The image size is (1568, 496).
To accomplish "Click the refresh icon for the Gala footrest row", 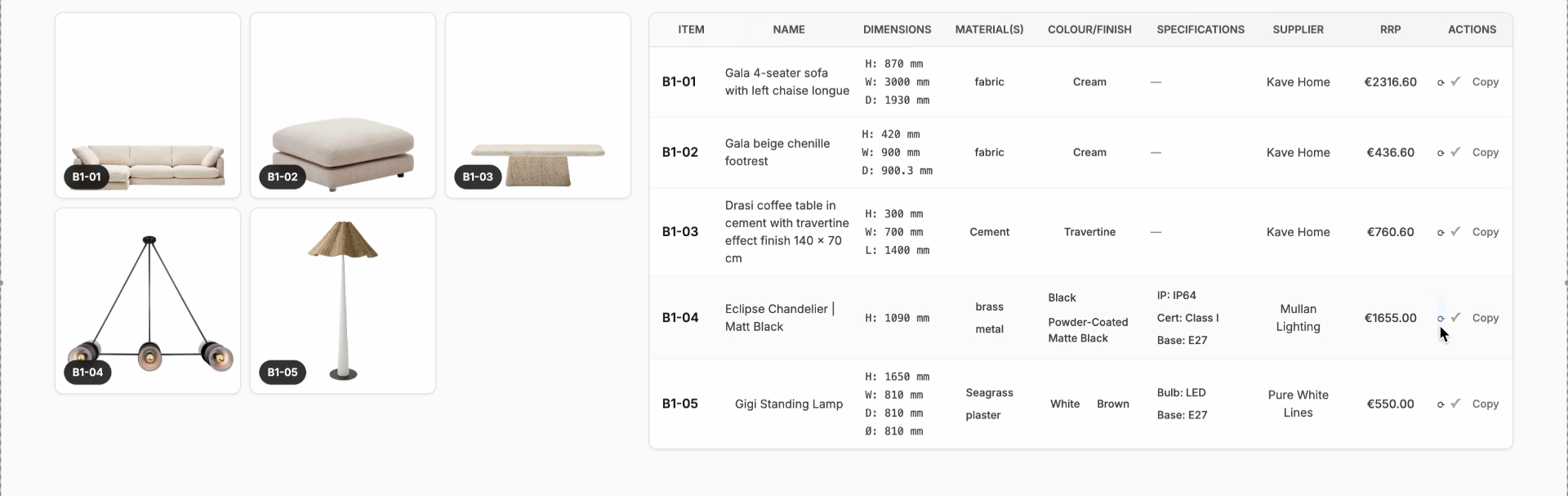I will click(1441, 152).
